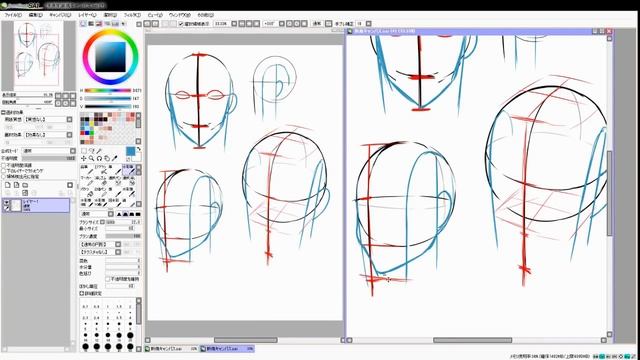Screen dimensions: 640x360
Task: Toggle 選択範囲表示 checkbox in toolbar
Action: pyautogui.click(x=181, y=24)
